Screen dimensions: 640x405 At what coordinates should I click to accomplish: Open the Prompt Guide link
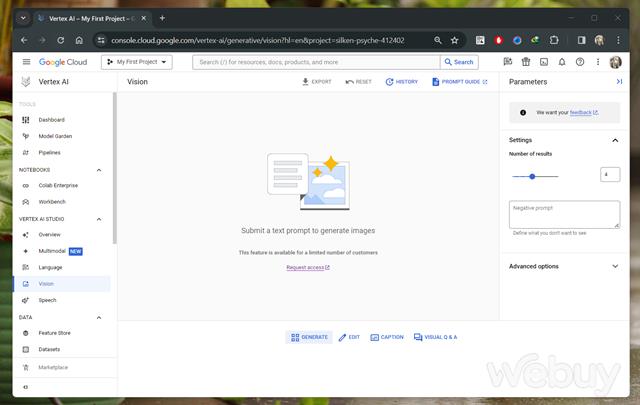[x=460, y=82]
